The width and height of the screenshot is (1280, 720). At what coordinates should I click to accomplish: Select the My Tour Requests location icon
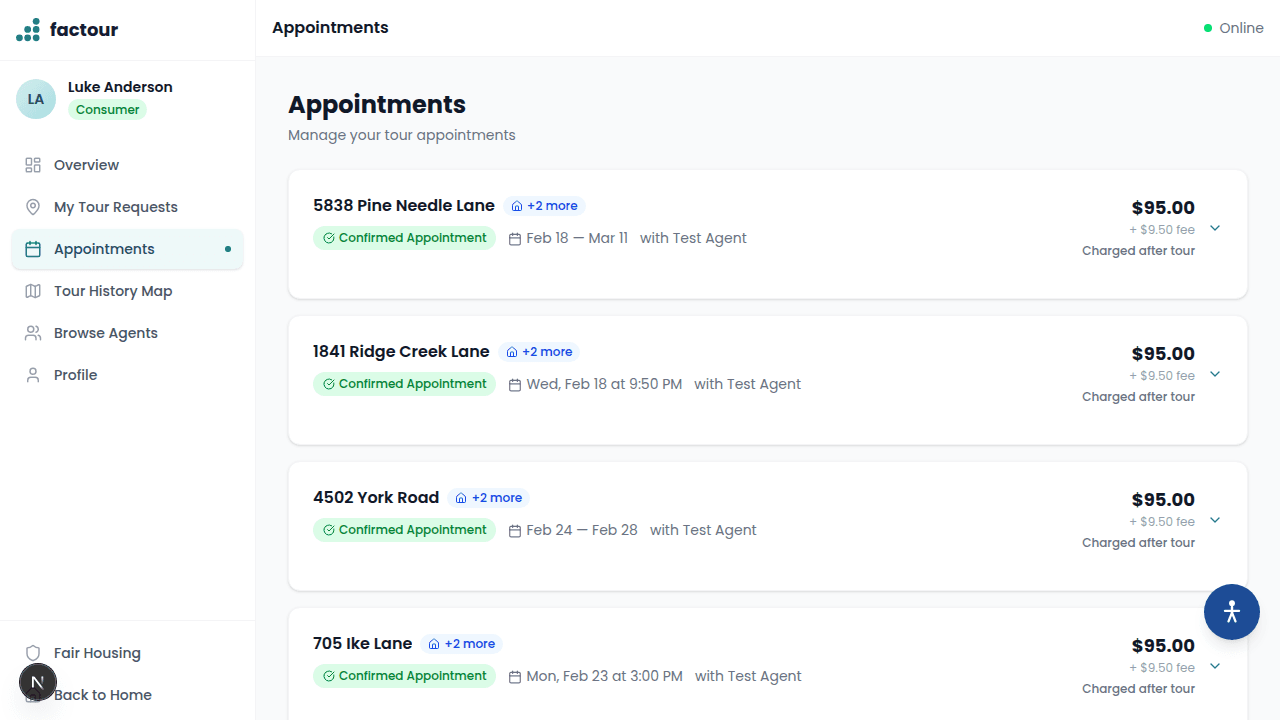[x=32, y=207]
